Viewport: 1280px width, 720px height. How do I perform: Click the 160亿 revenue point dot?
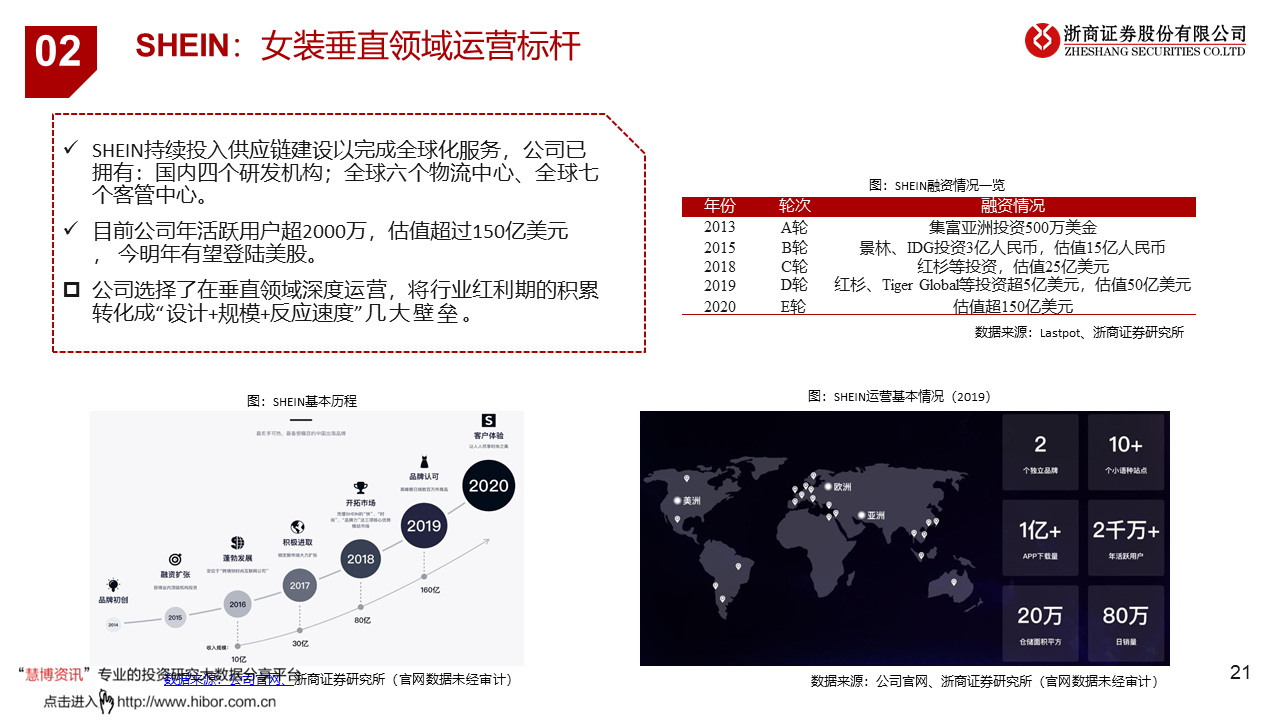point(424,577)
